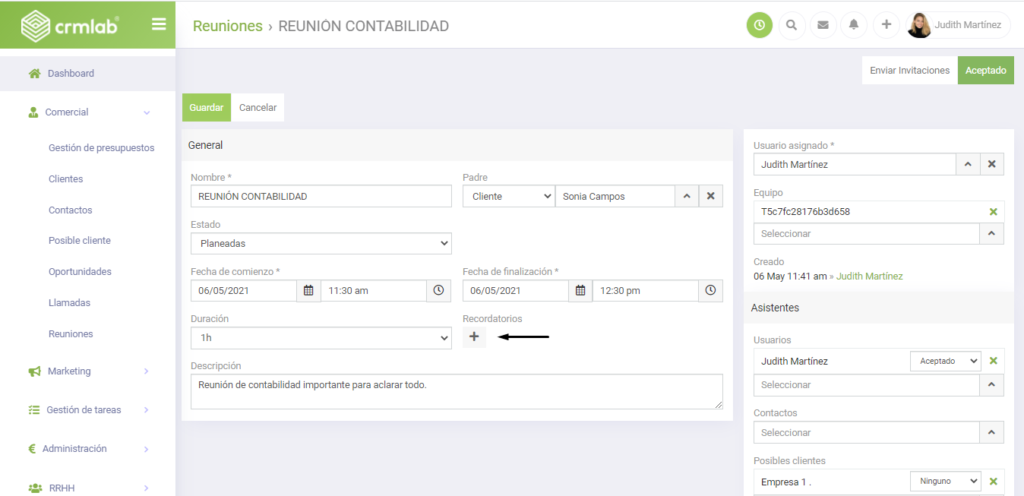Clear the Sonia Campos parent field
Screen dimensions: 1024x496
click(x=710, y=196)
